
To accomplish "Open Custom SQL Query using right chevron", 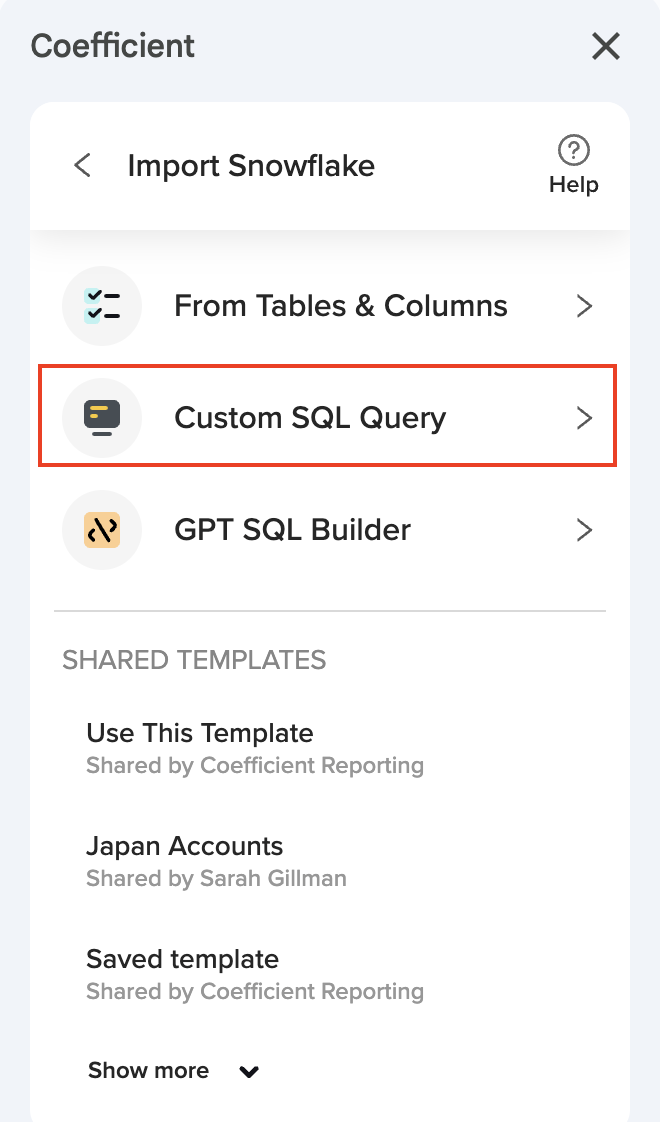I will [x=585, y=418].
